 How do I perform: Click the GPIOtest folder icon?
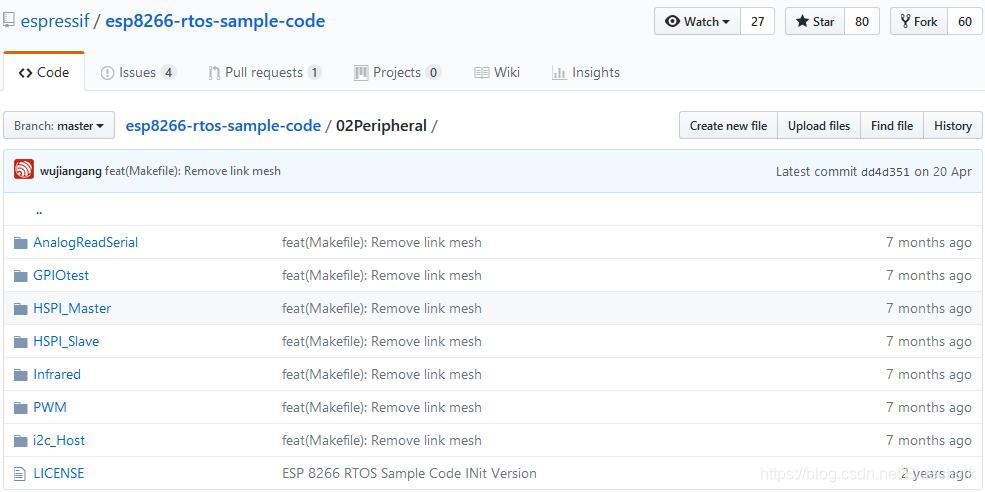(x=21, y=276)
